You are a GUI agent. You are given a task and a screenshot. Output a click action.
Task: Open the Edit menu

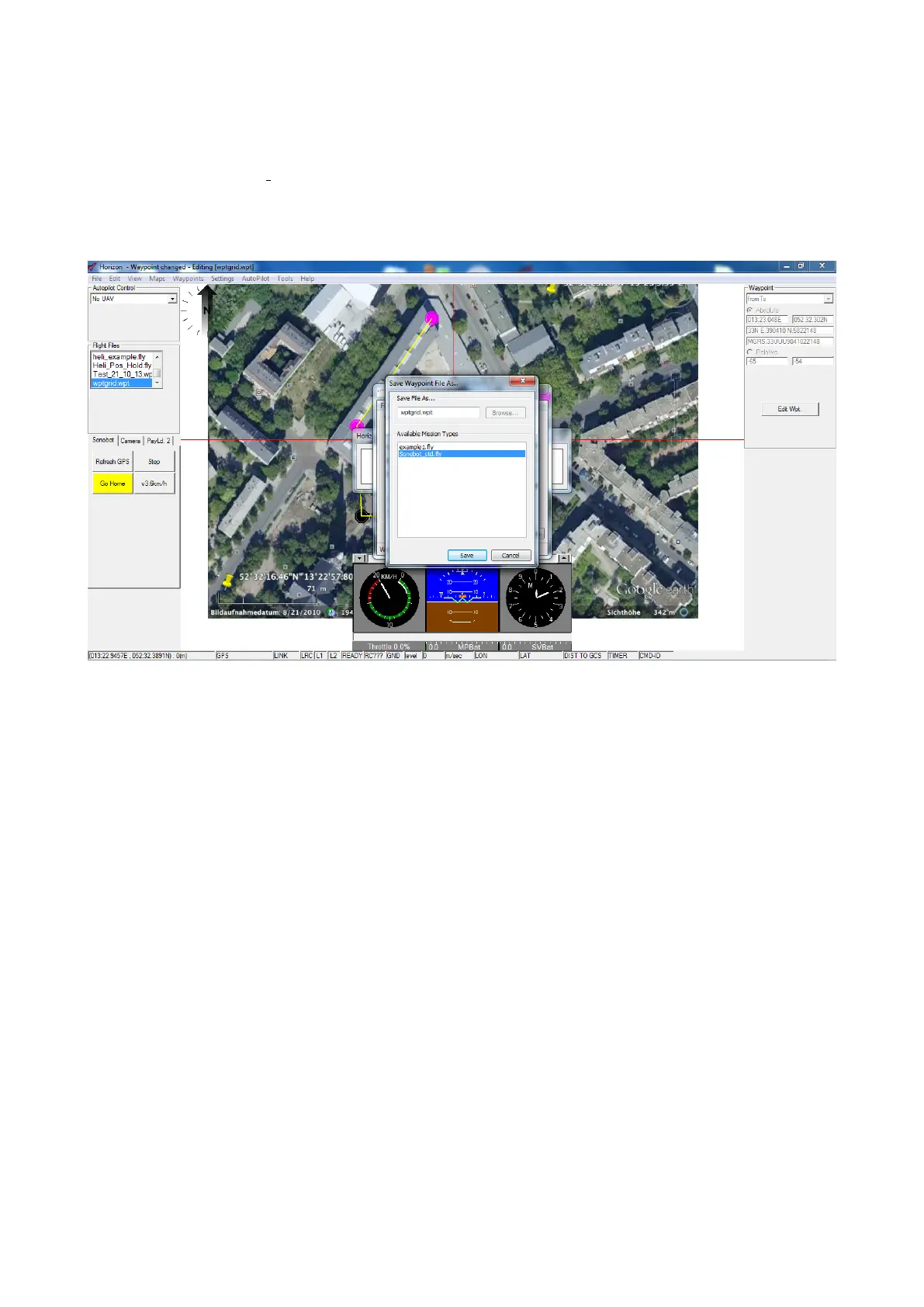[115, 279]
